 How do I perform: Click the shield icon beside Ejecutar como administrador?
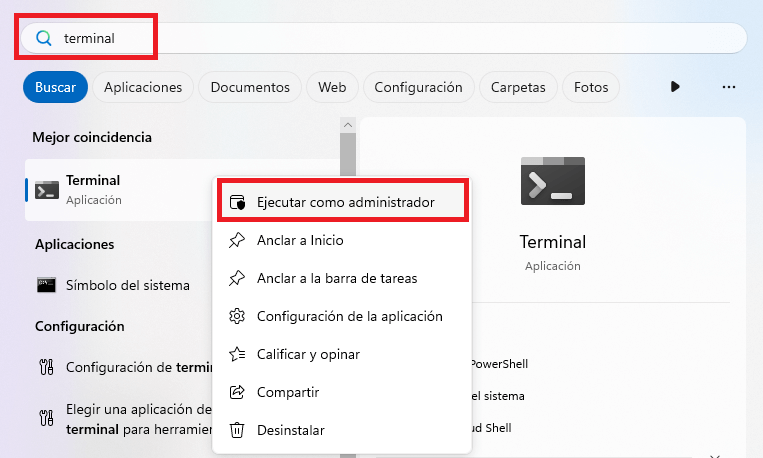[x=237, y=202]
